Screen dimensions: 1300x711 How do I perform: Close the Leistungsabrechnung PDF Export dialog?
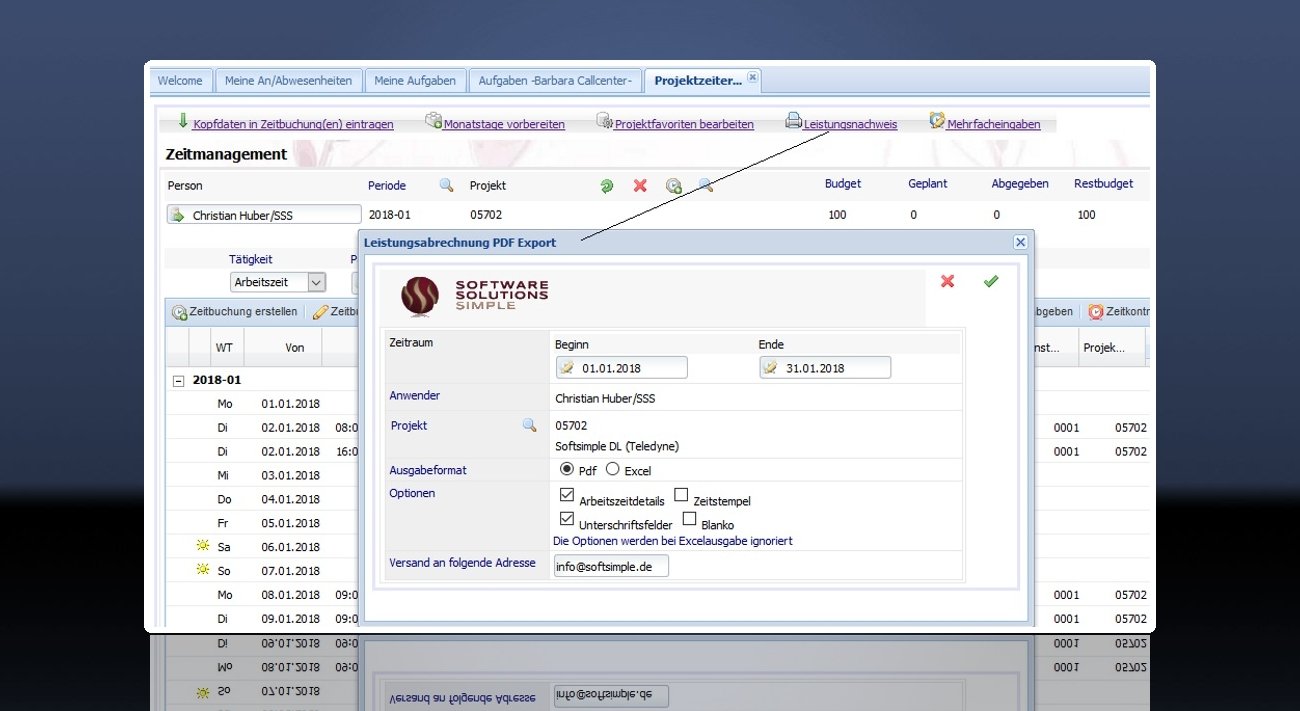tap(1020, 242)
